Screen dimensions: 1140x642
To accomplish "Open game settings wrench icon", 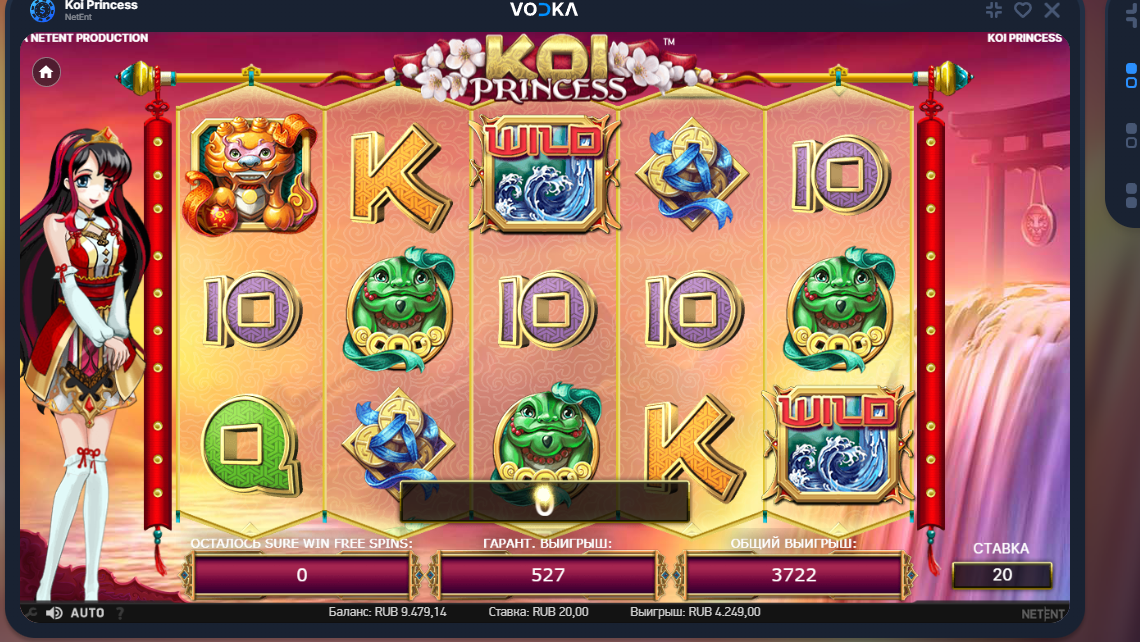I will (x=30, y=613).
